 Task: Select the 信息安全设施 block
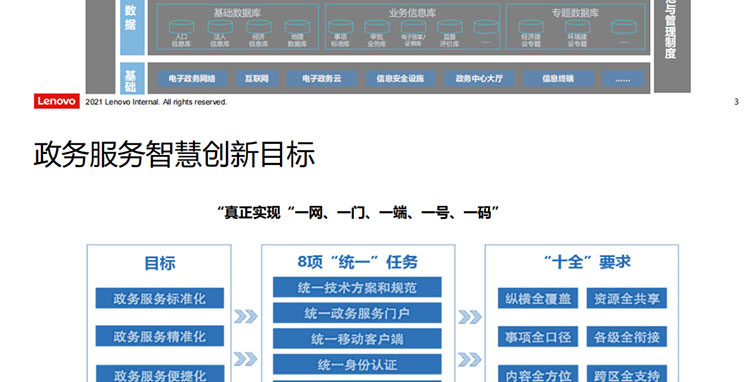(400, 78)
